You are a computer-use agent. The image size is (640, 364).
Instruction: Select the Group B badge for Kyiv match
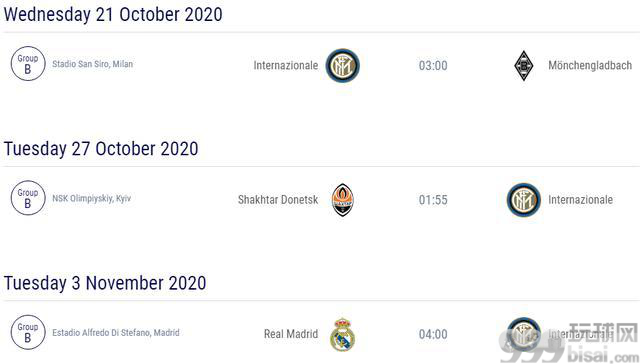28,198
